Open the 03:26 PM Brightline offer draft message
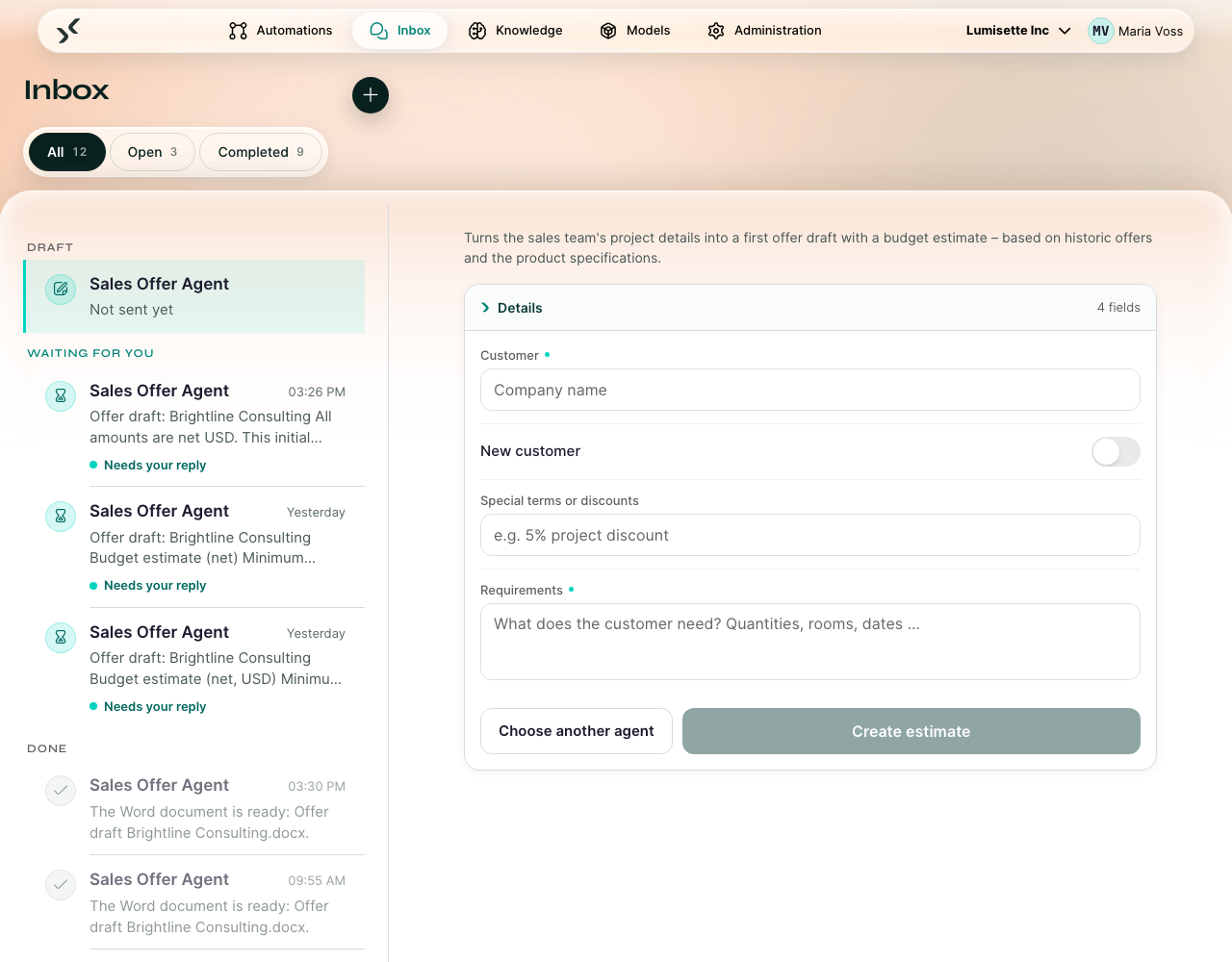1232x962 pixels. click(x=194, y=426)
